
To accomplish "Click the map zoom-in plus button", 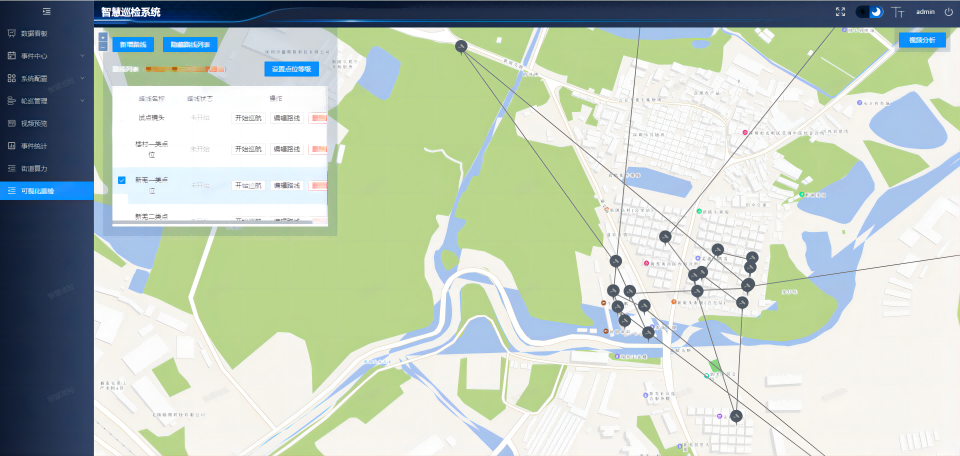I will coord(103,36).
